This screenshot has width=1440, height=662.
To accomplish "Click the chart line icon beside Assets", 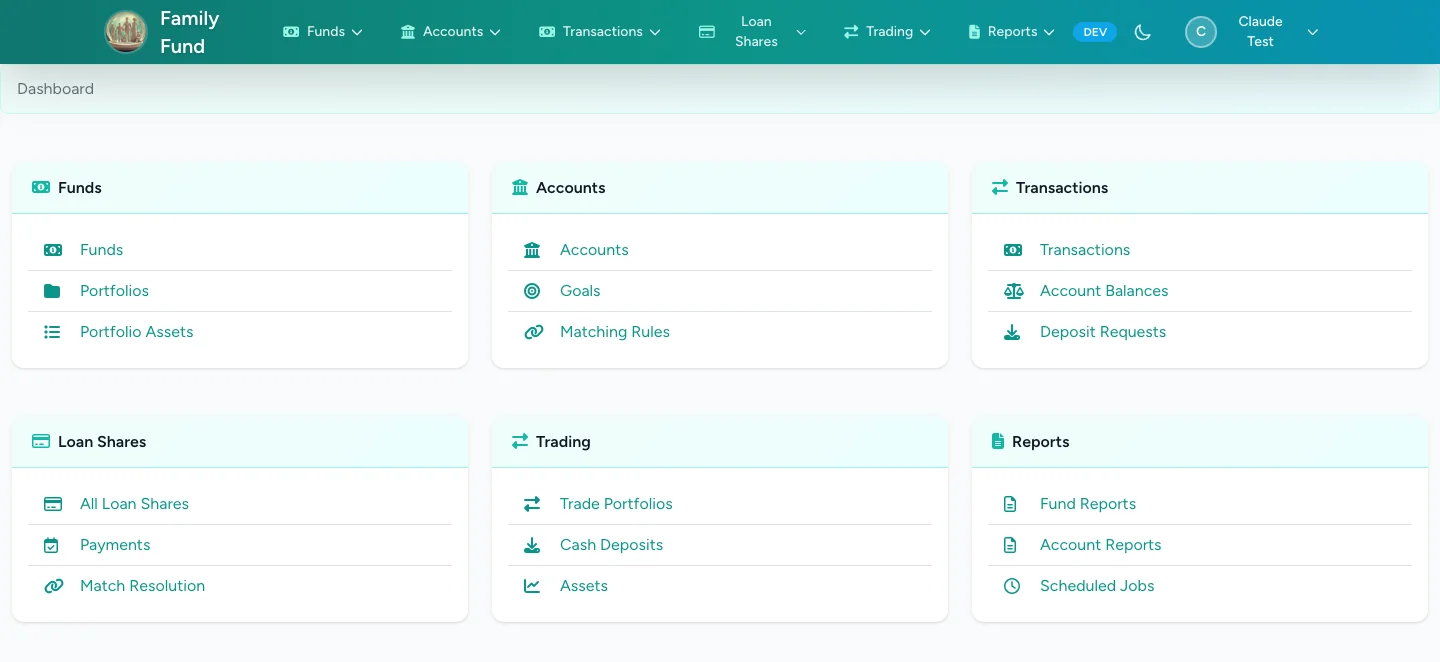I will [x=532, y=586].
